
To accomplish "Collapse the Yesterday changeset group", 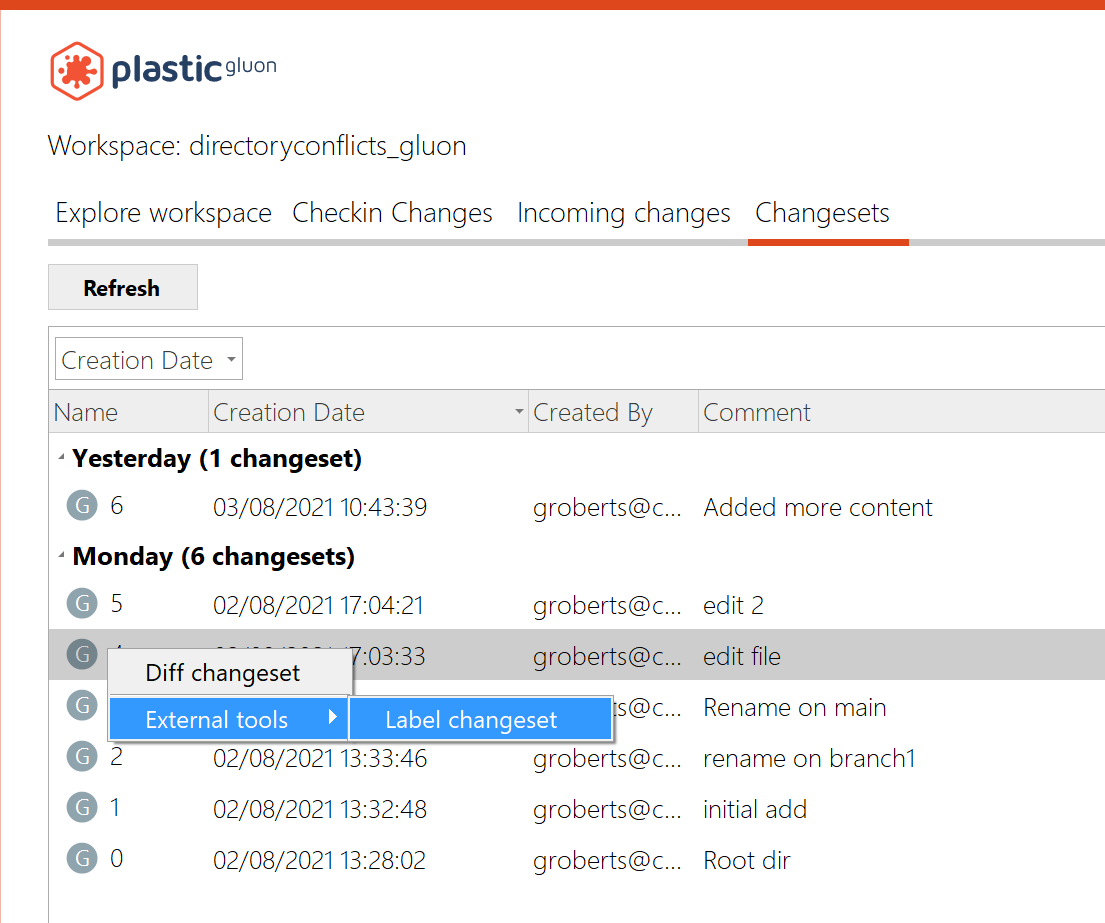I will coord(62,459).
